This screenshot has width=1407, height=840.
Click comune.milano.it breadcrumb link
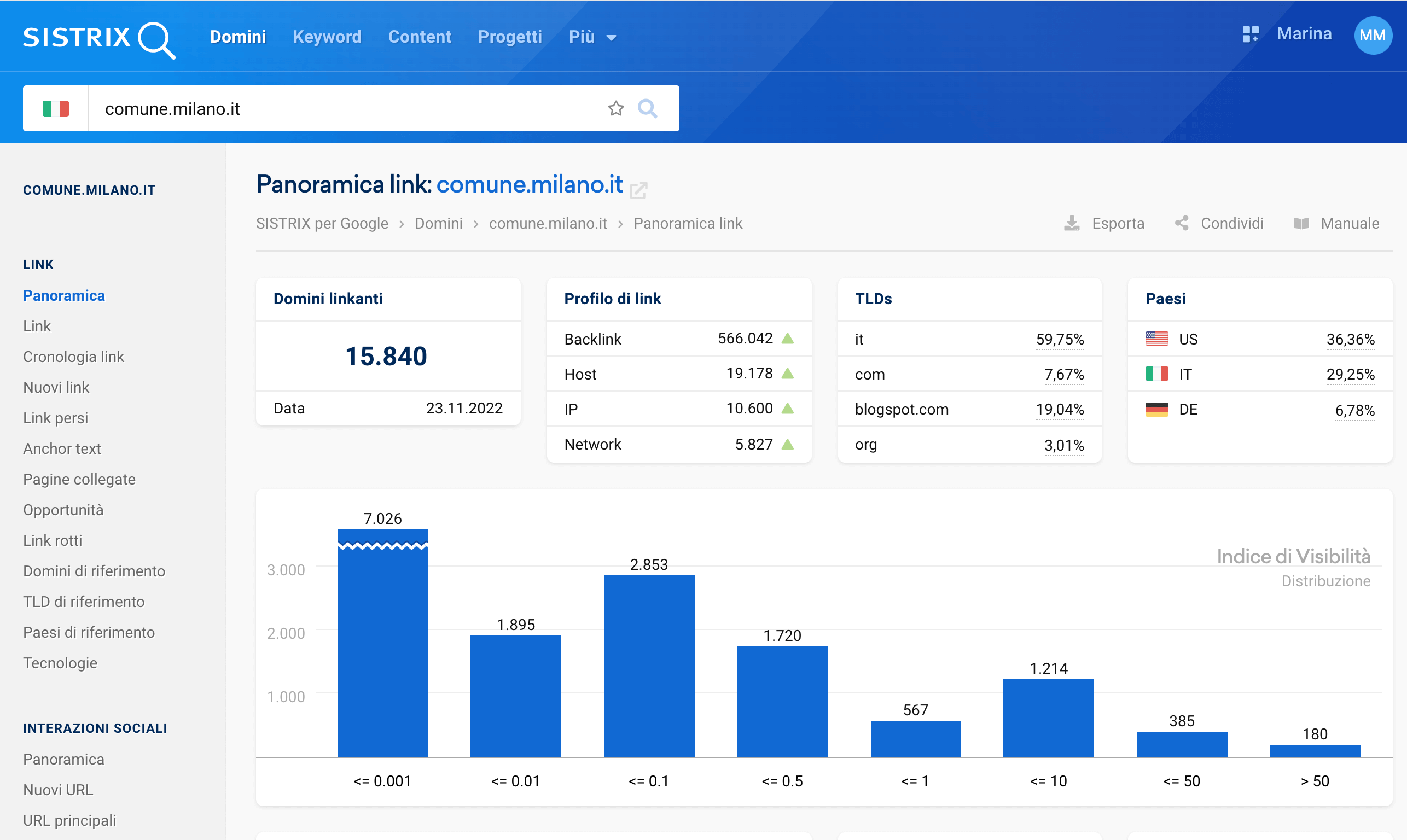point(548,224)
